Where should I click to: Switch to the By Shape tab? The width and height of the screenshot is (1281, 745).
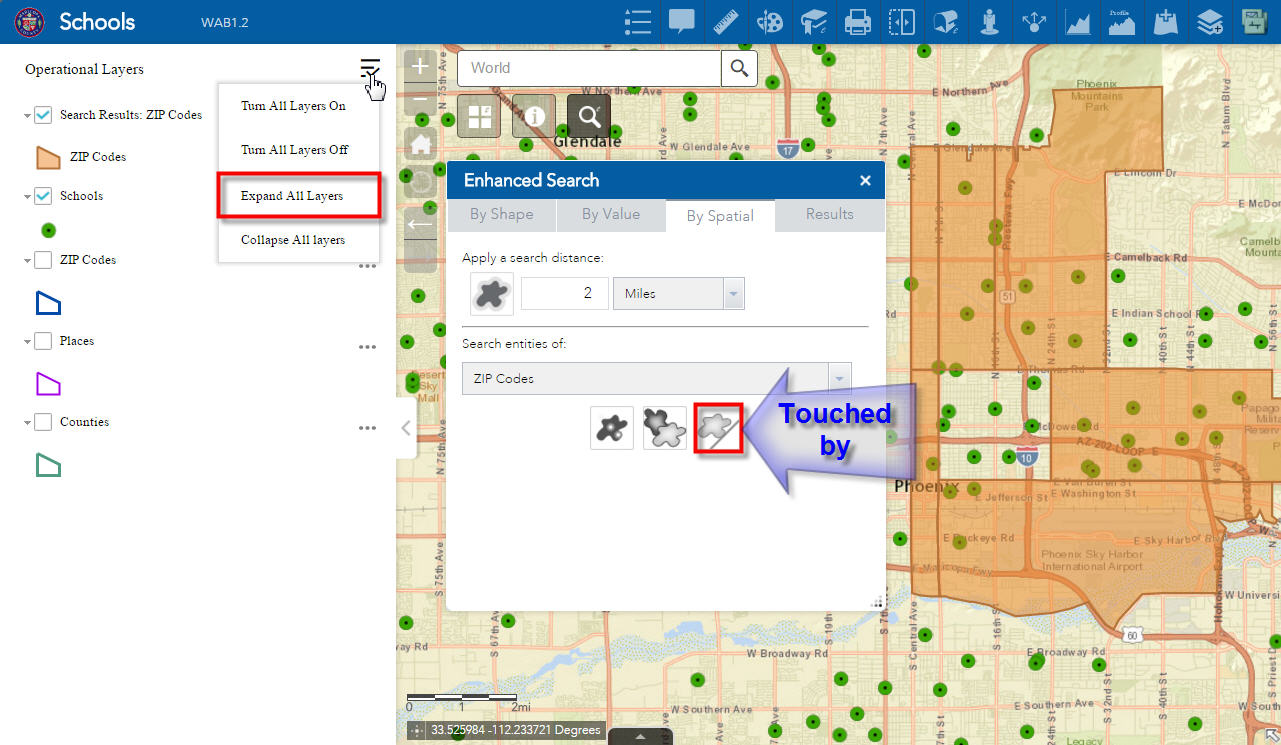pos(502,214)
